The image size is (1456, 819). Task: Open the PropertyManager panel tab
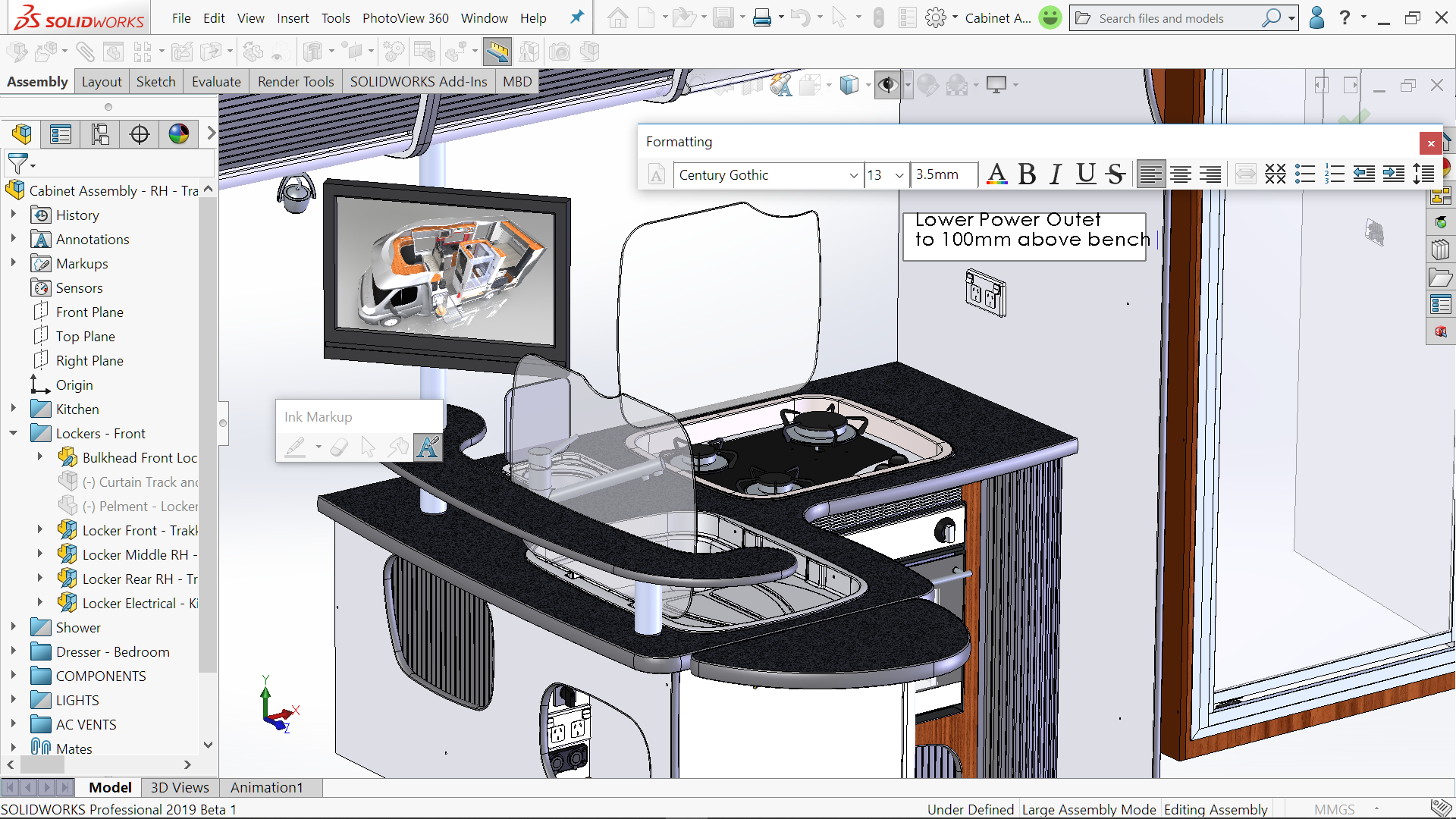click(61, 135)
